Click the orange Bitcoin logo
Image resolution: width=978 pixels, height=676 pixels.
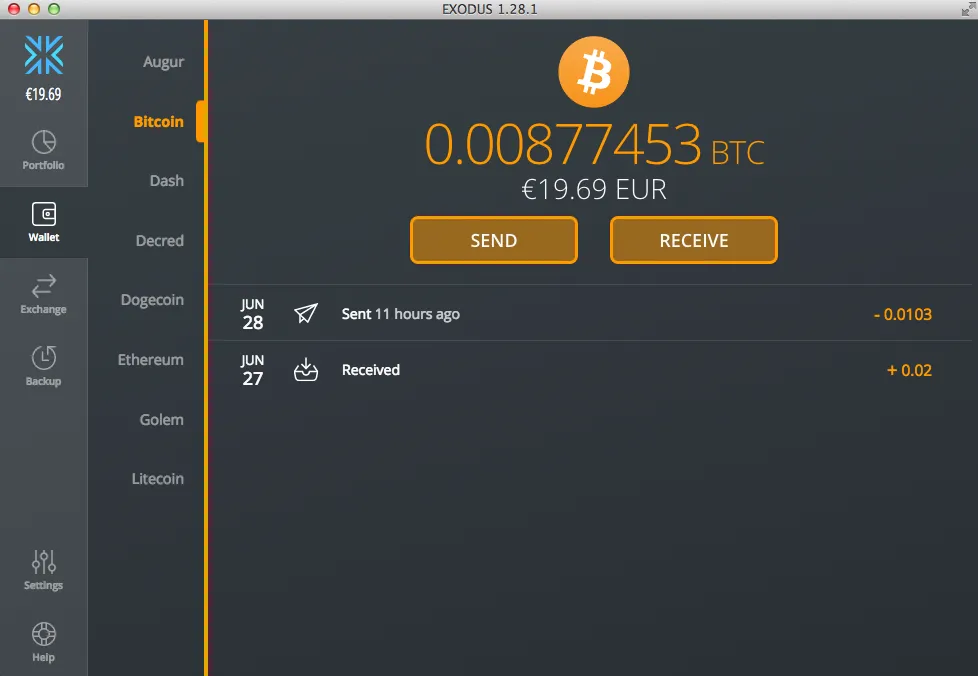[594, 72]
